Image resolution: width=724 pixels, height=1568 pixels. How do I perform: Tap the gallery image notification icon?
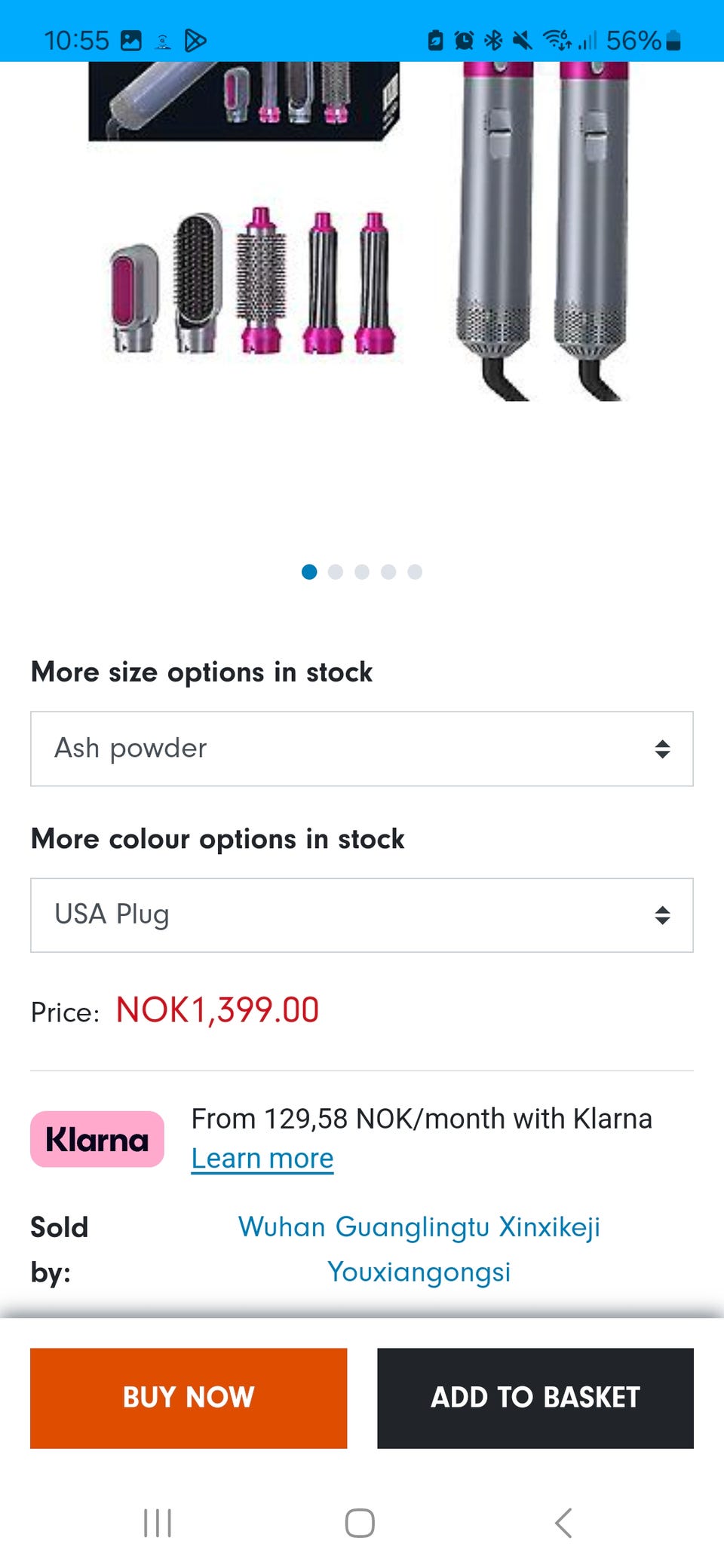click(131, 40)
